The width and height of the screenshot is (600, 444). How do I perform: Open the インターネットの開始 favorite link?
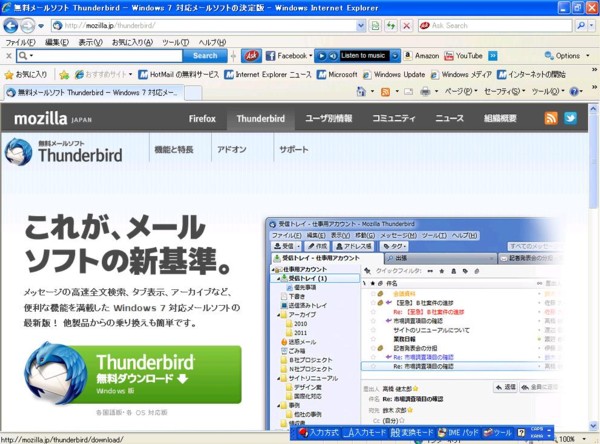coord(532,75)
